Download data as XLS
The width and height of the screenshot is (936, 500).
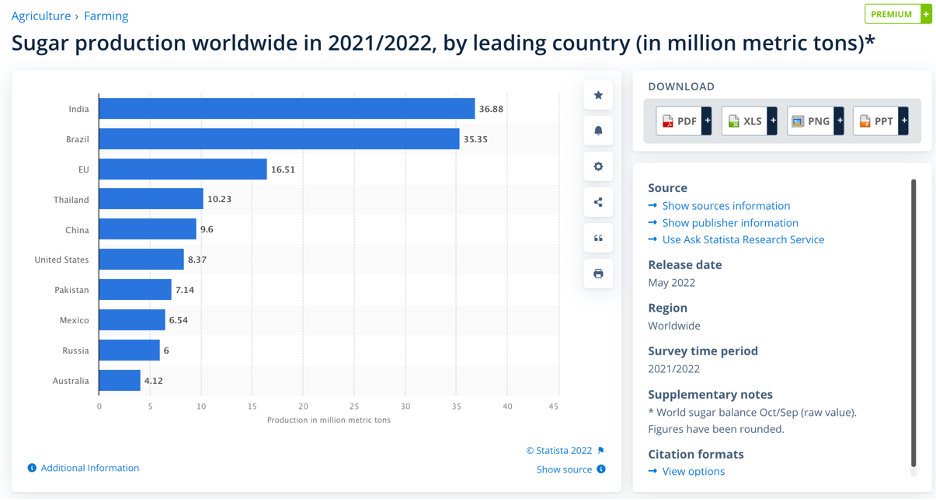coord(749,121)
